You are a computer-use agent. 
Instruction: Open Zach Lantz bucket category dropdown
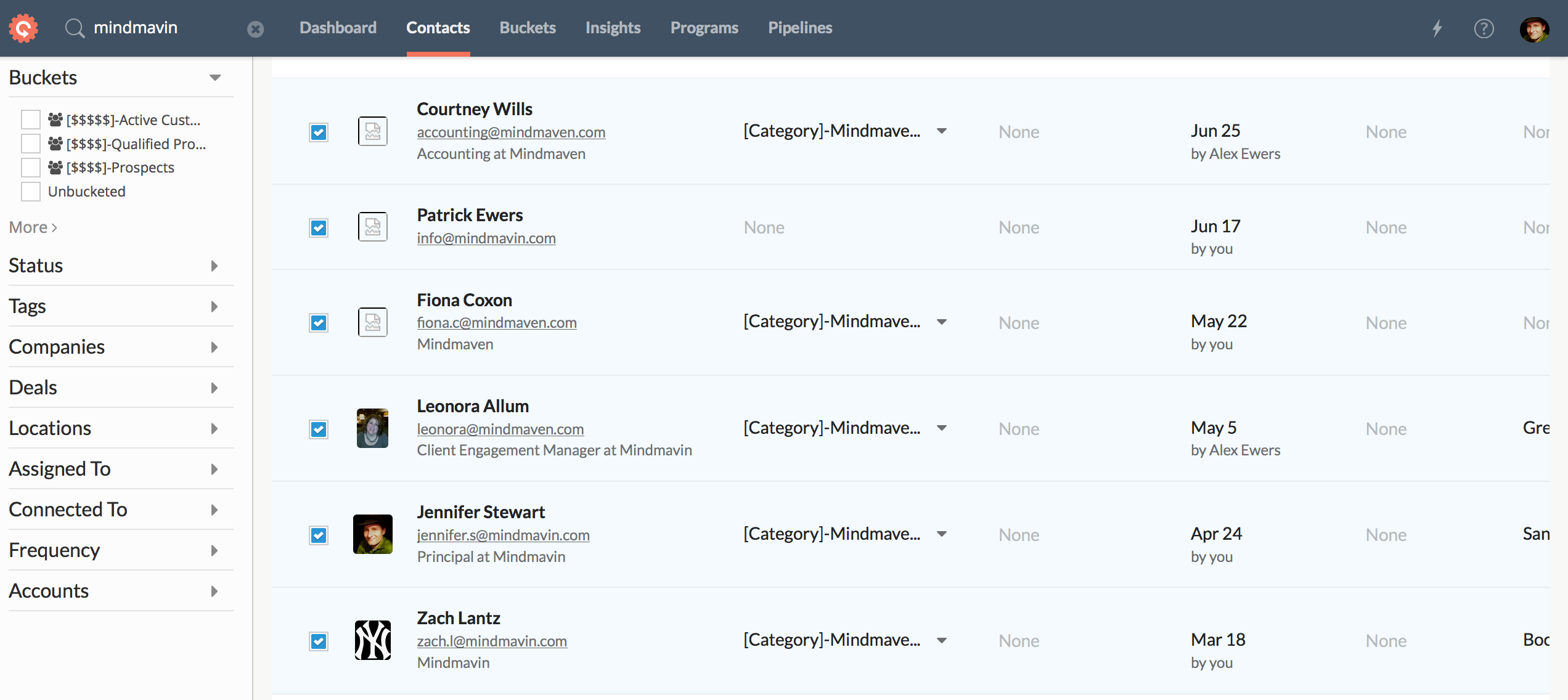pos(941,640)
